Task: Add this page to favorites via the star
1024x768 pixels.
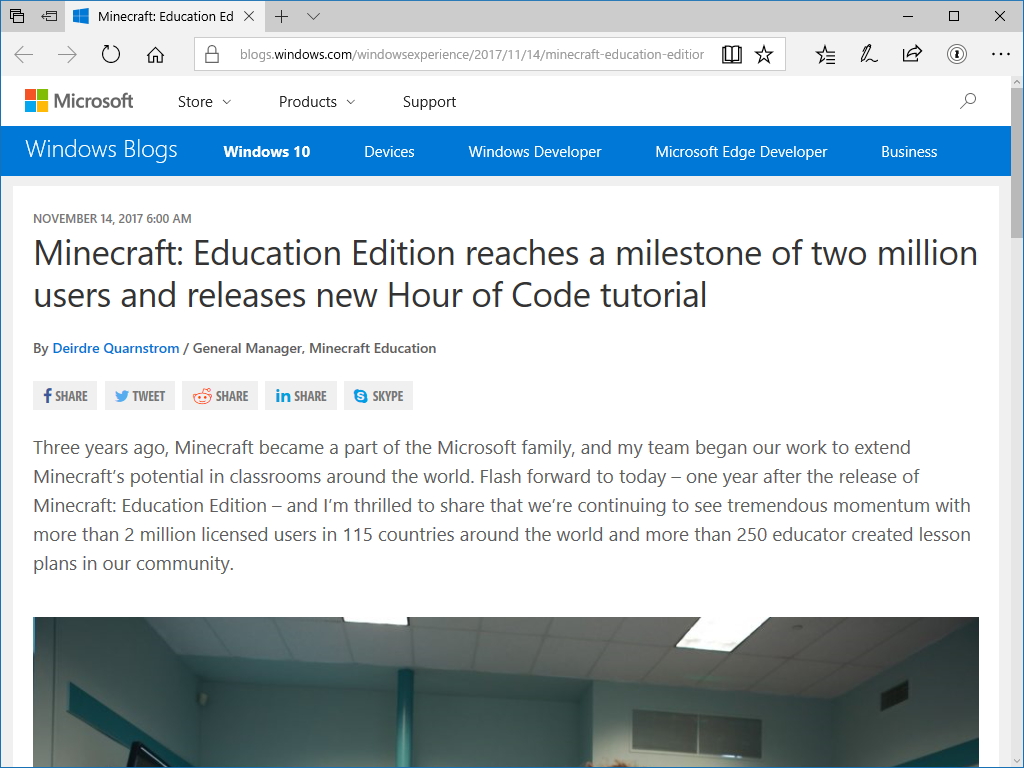Action: [x=764, y=54]
